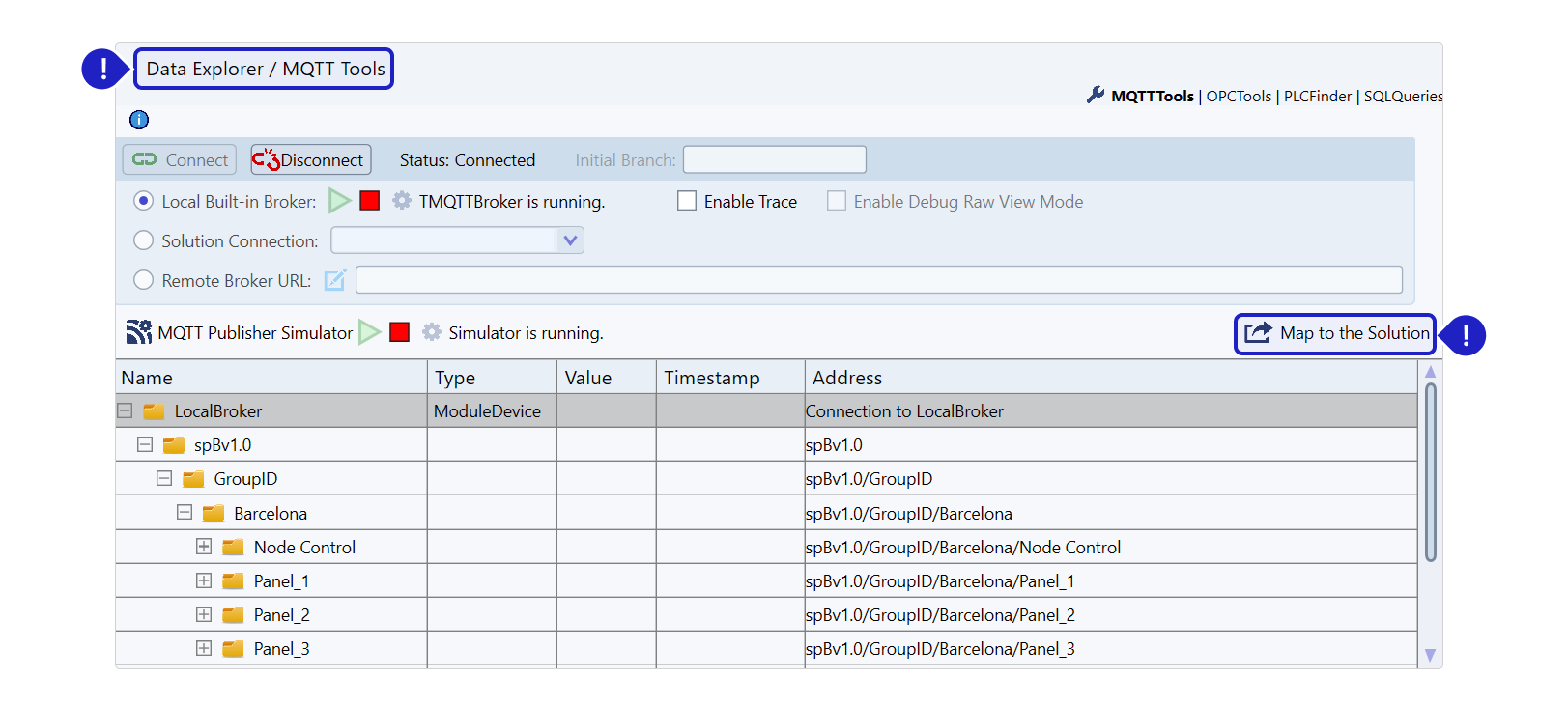1568x707 pixels.
Task: Click the Remote Broker URL edit icon
Action: pos(334,280)
